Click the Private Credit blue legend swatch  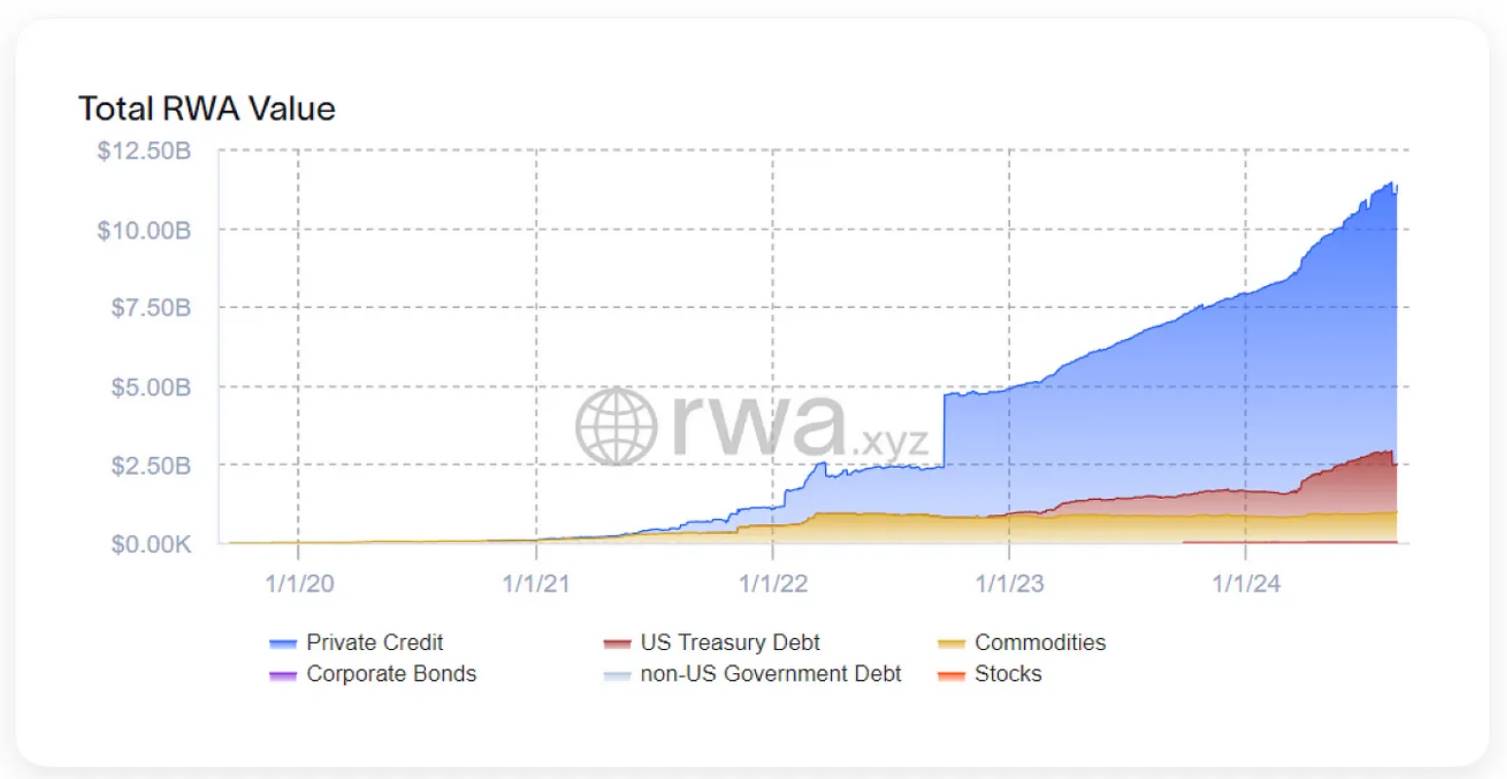coord(284,644)
